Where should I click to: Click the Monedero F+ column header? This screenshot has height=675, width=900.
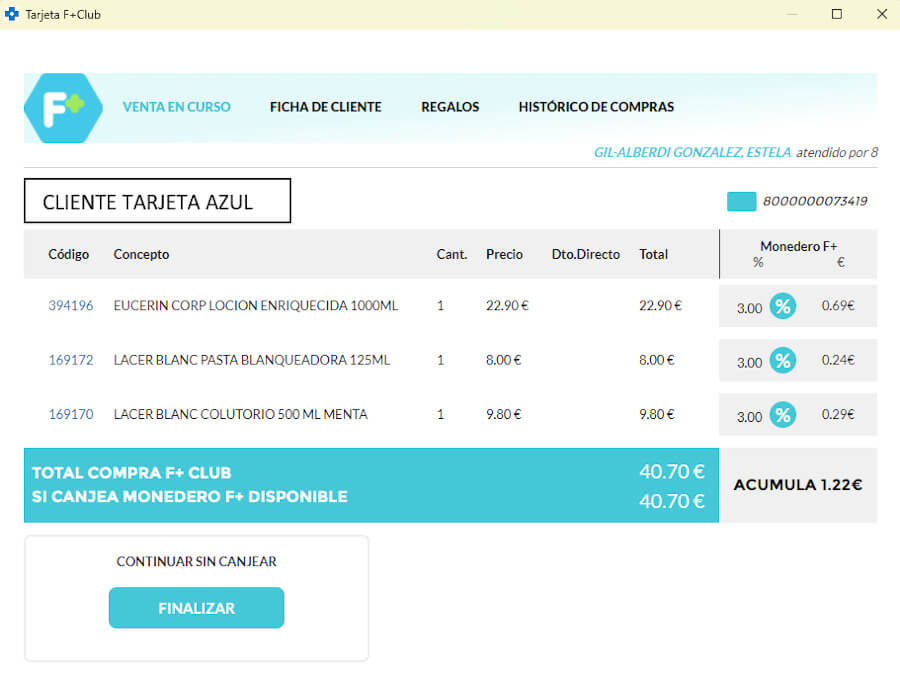(x=798, y=247)
